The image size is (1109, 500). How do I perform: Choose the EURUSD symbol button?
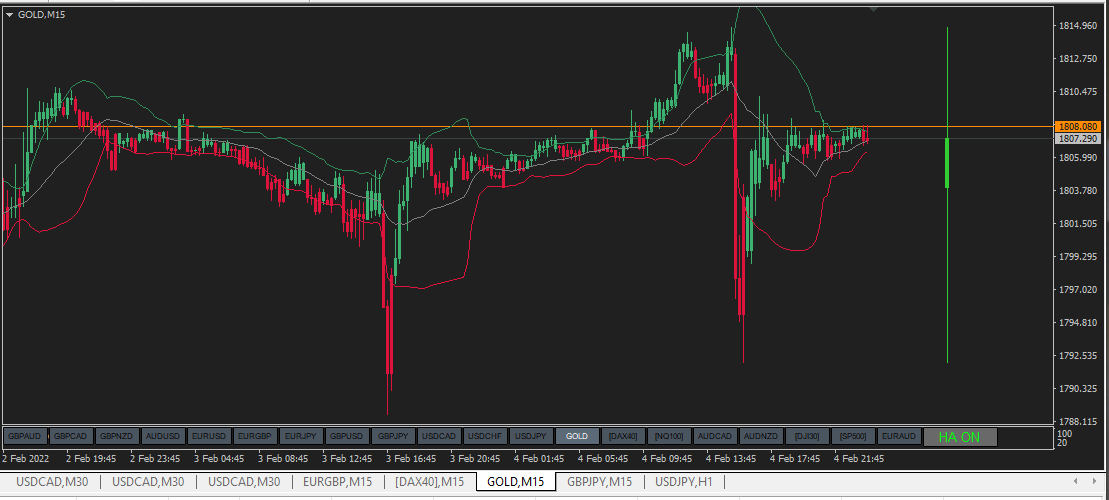point(209,436)
